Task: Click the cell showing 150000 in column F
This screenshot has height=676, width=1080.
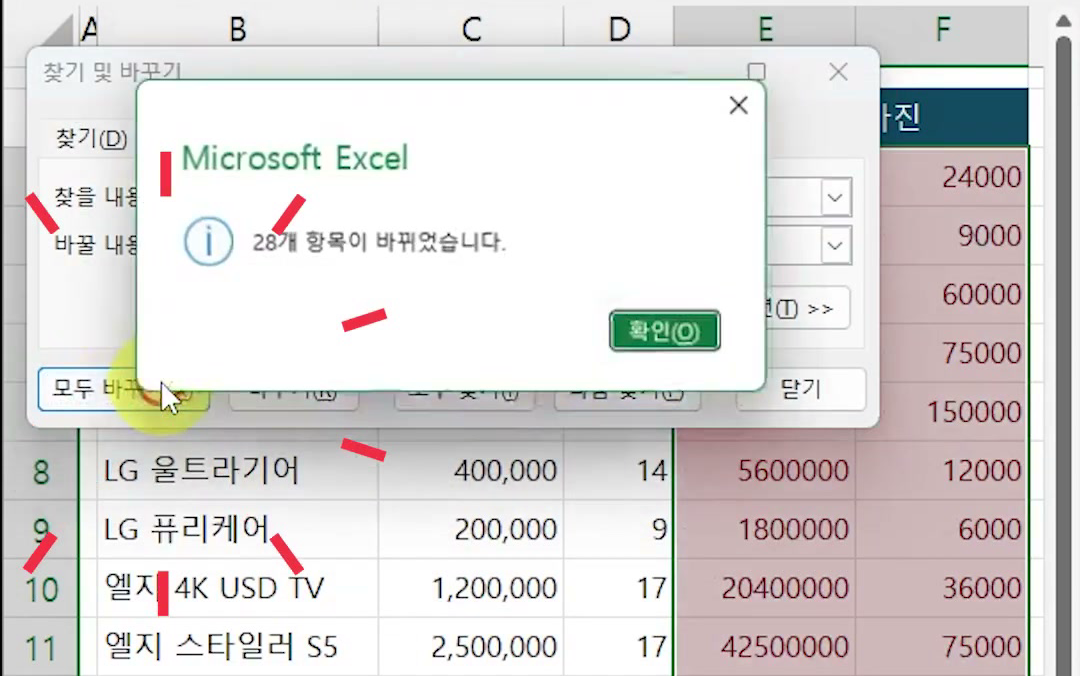Action: click(954, 412)
